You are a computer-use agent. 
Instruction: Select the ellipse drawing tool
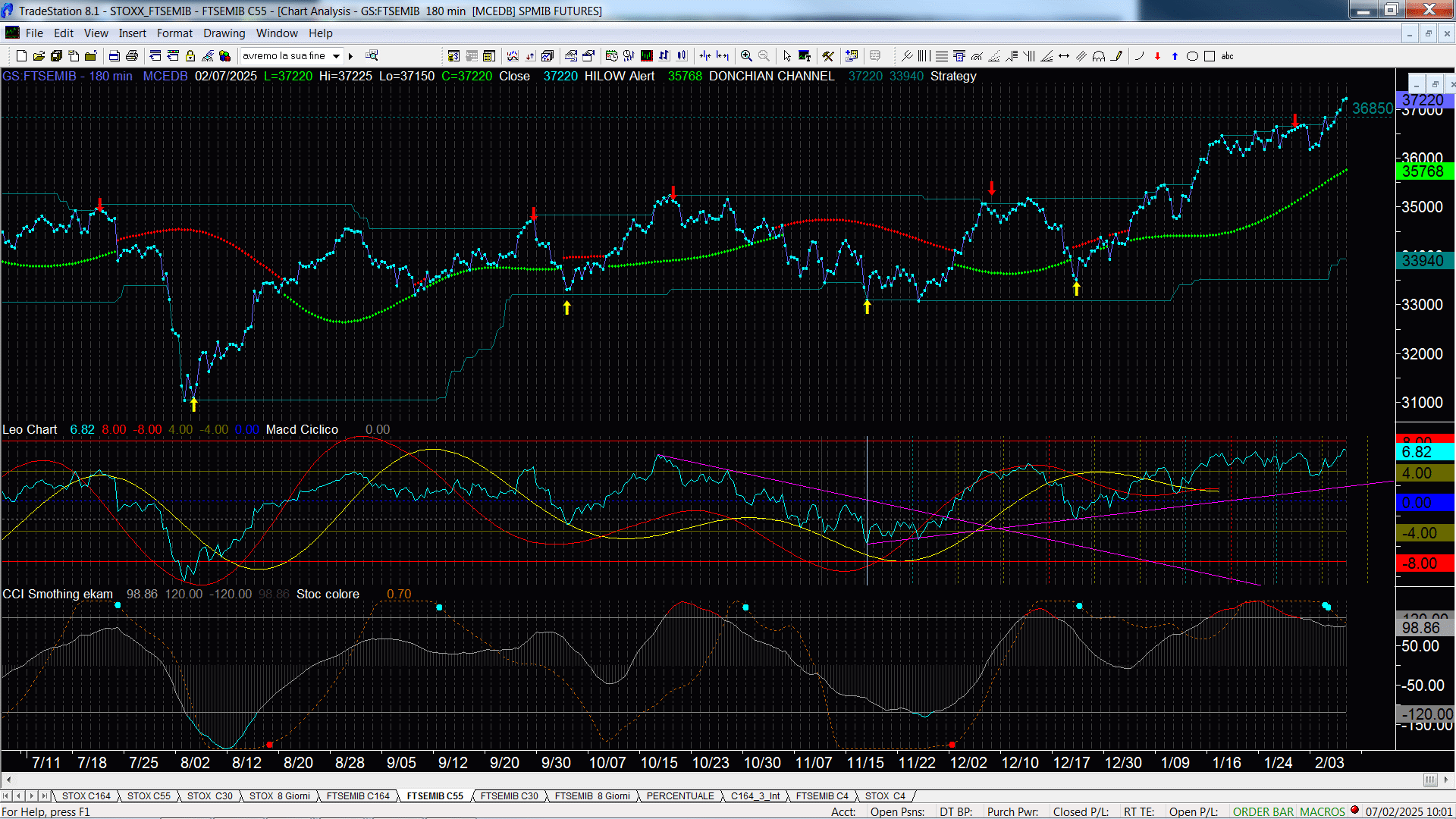(1192, 56)
